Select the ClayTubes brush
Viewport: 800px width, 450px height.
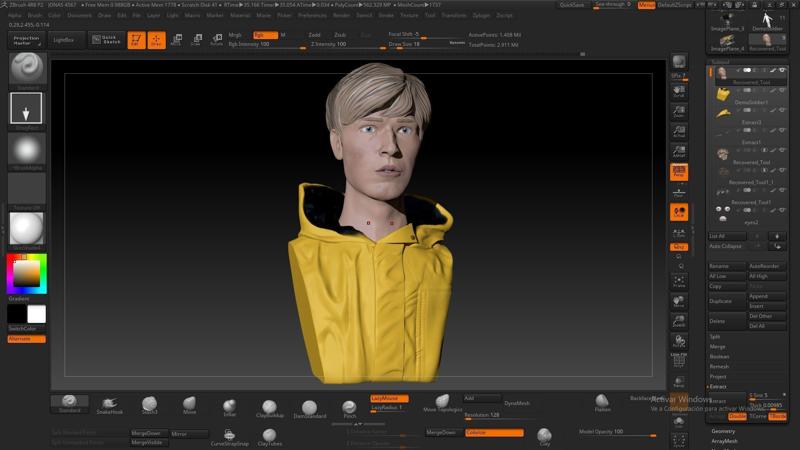pyautogui.click(x=269, y=435)
